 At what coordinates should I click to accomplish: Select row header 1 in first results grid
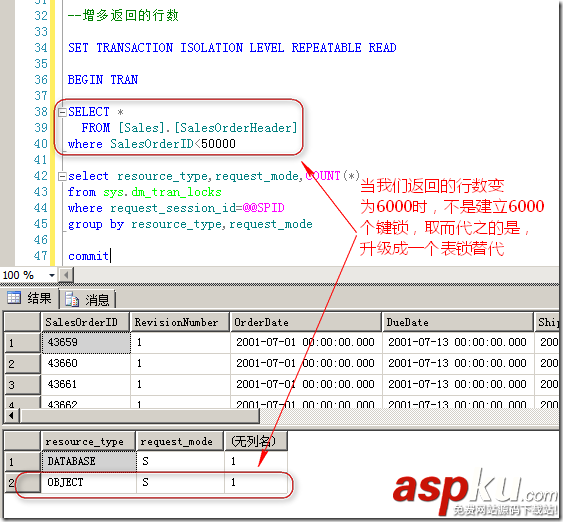[x=22, y=343]
